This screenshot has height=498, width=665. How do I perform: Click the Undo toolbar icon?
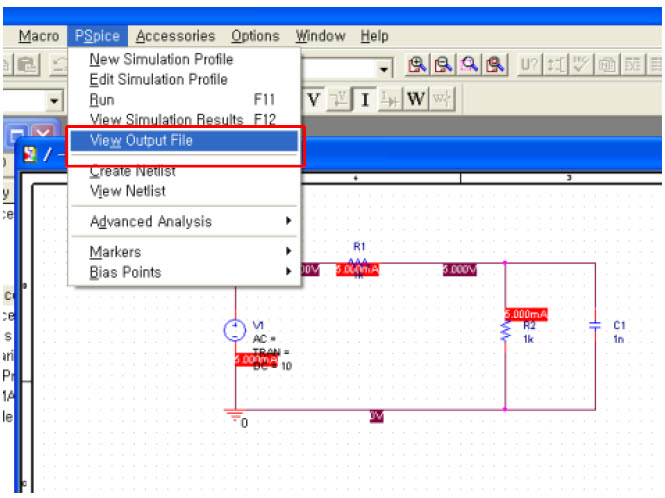[59, 65]
